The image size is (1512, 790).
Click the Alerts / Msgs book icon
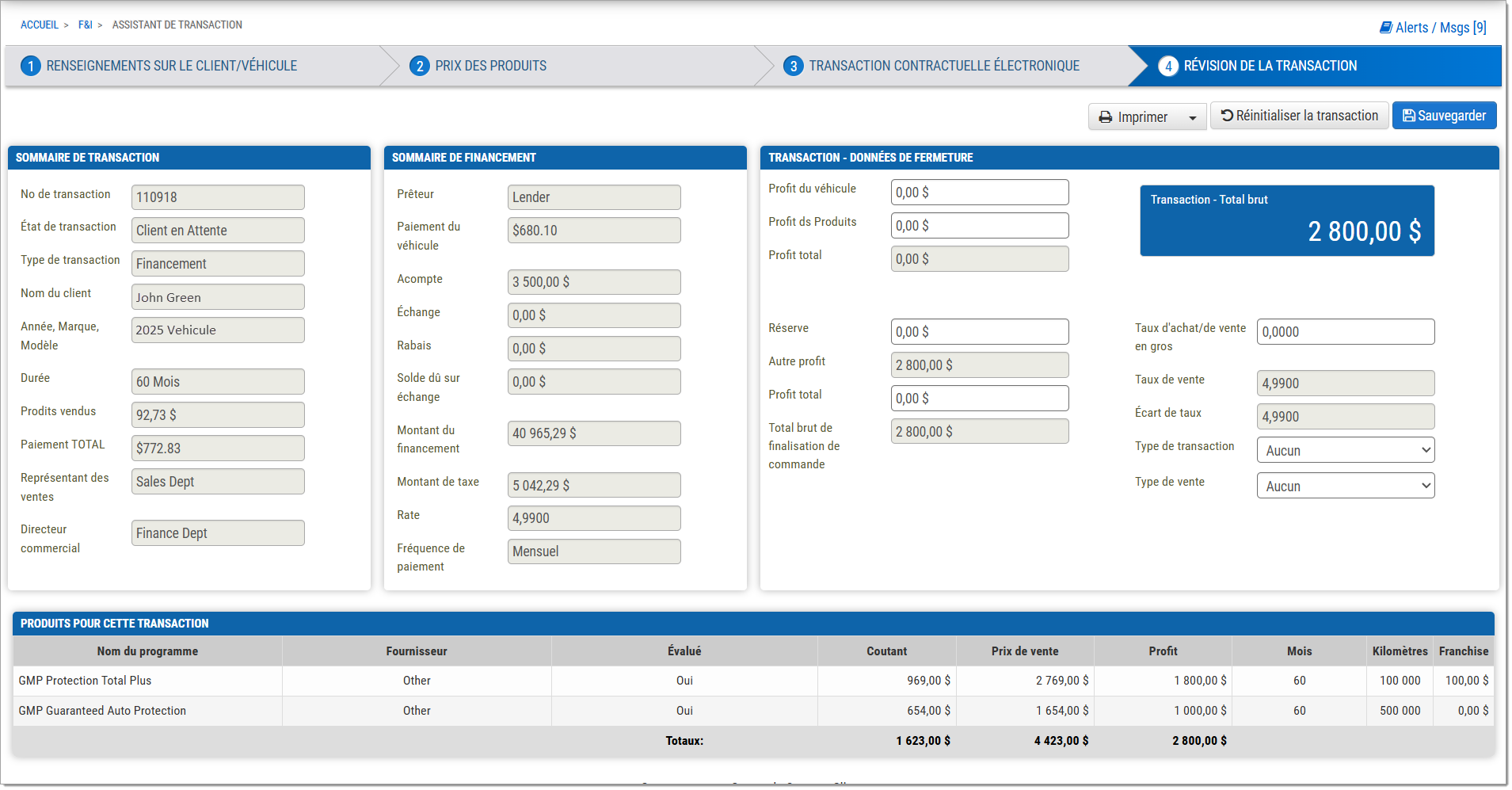(x=1385, y=28)
